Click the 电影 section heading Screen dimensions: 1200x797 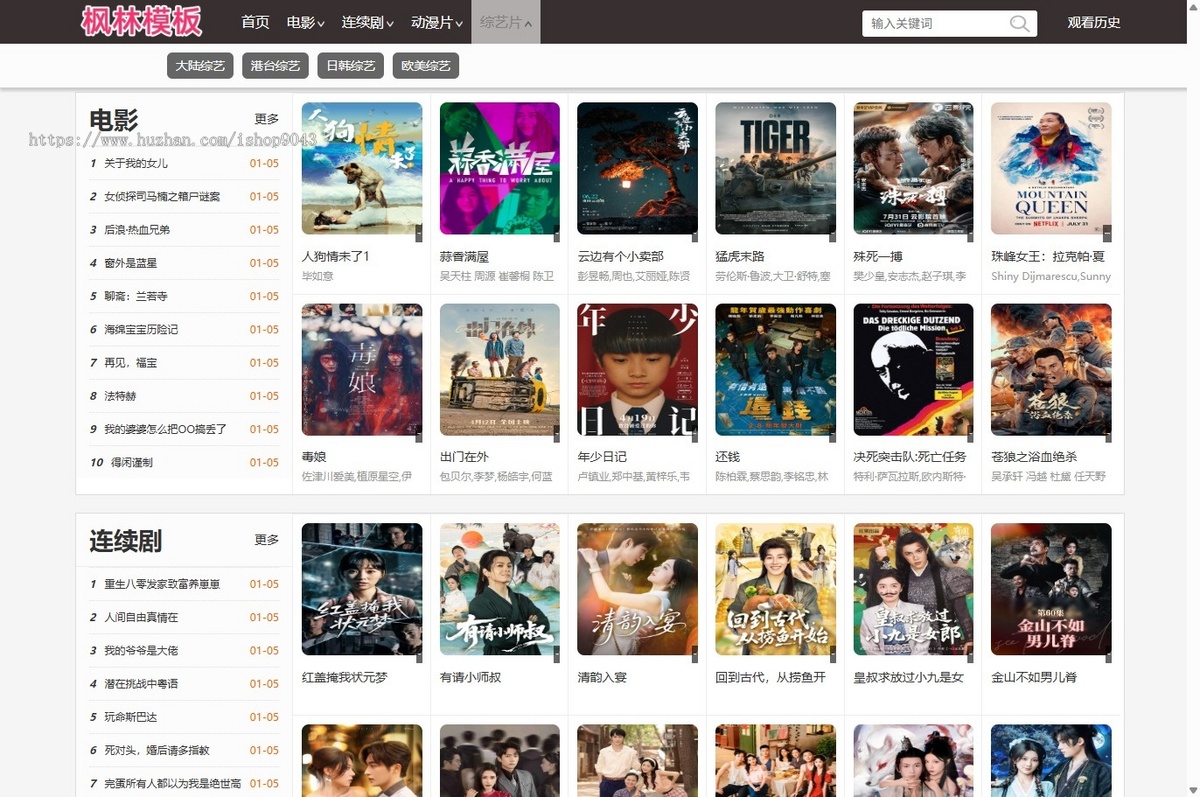[114, 120]
